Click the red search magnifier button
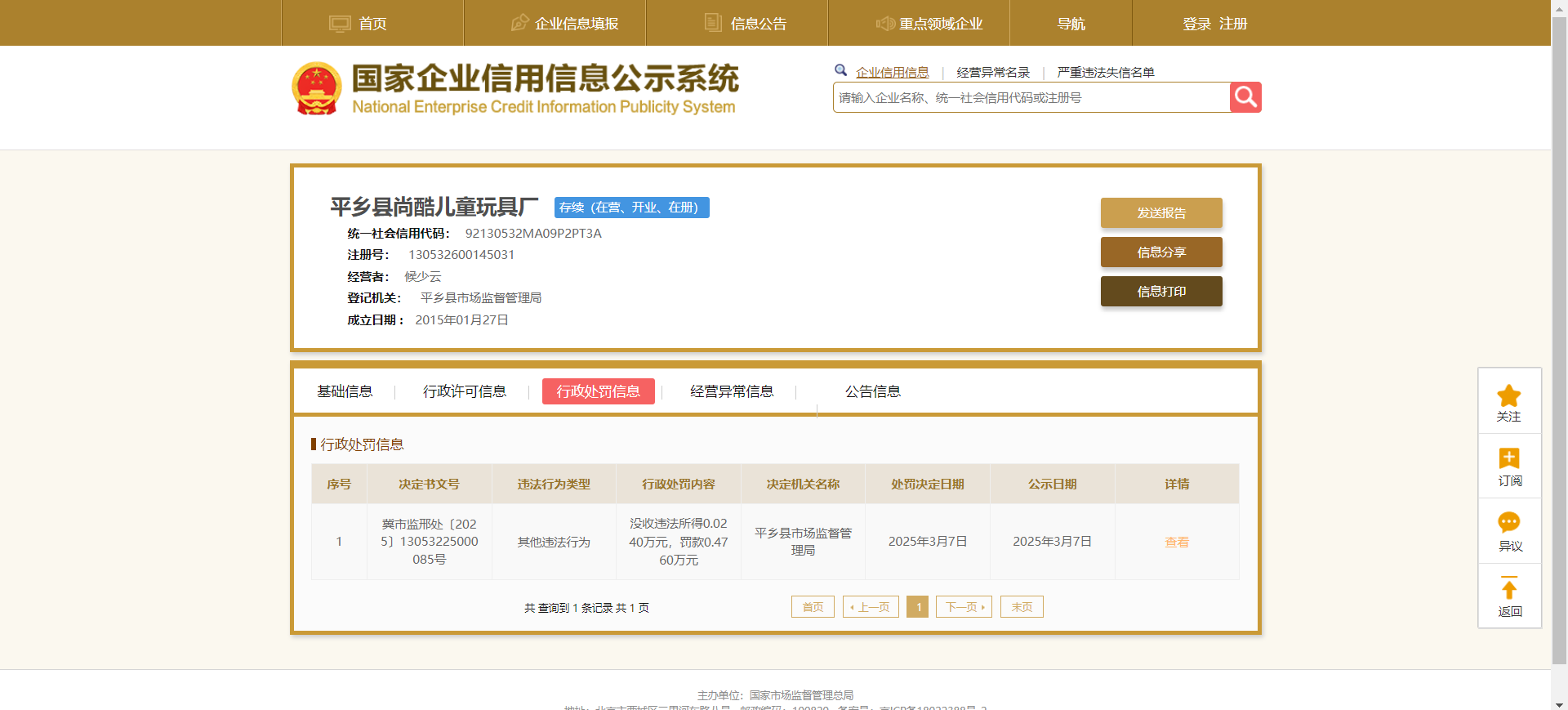 pyautogui.click(x=1245, y=97)
